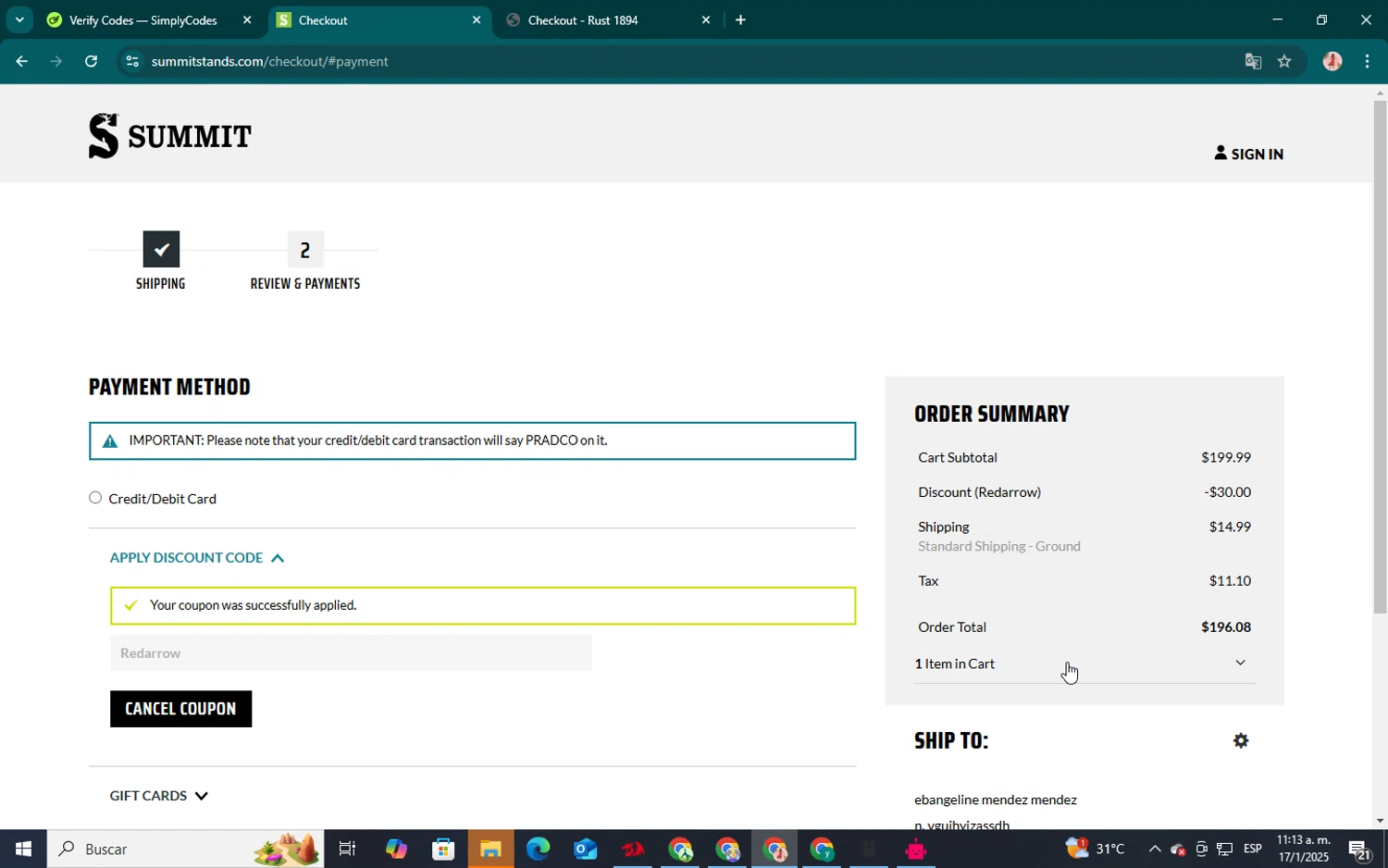Open pink robot app on taskbar
This screenshot has width=1388, height=868.
pos(916,849)
